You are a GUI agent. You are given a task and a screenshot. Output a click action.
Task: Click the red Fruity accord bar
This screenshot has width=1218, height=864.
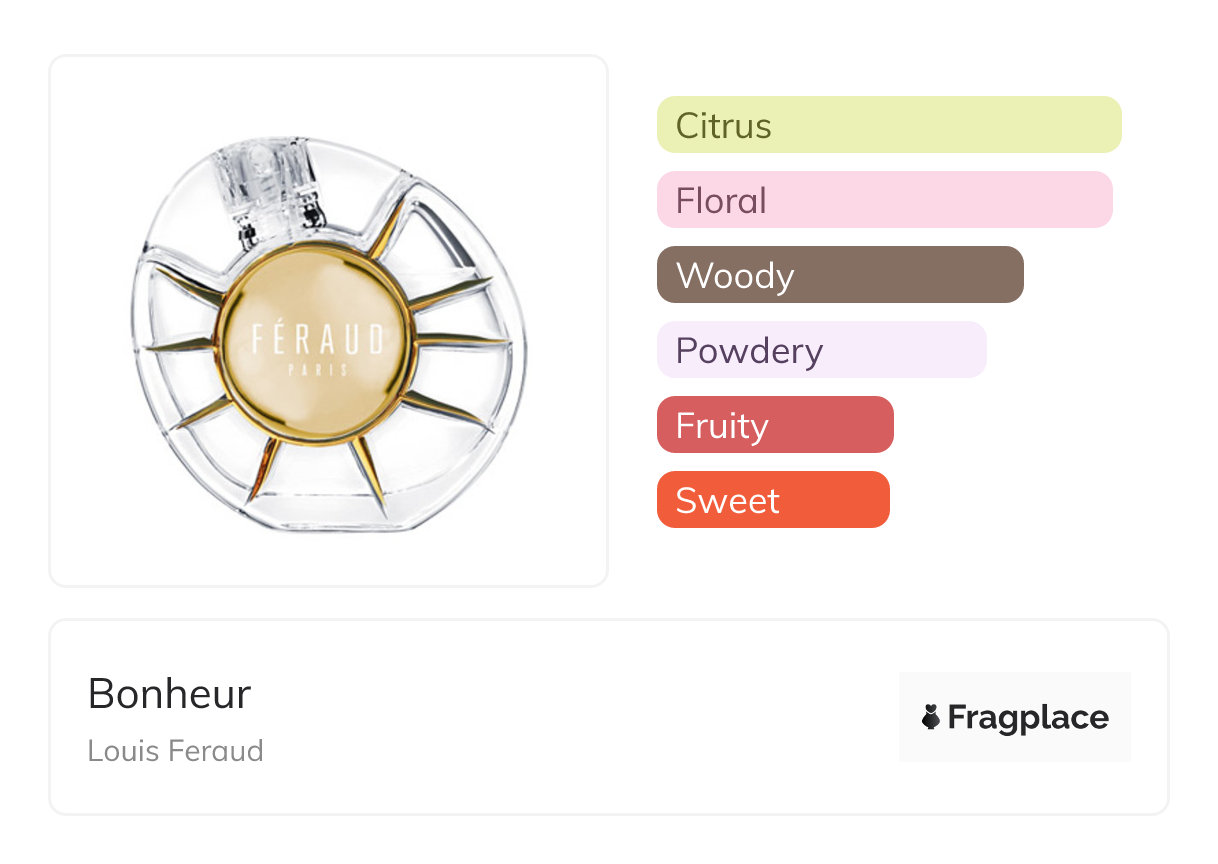tap(775, 425)
